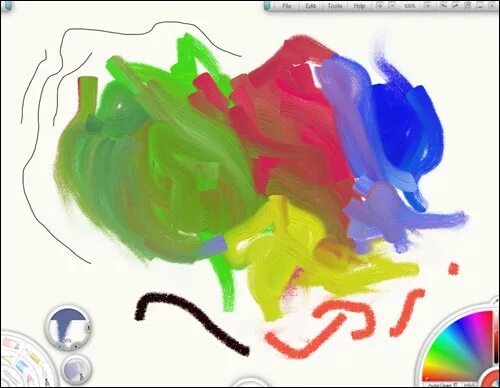Click the zoom-out minus button in menu bar
This screenshot has width=500, height=388.
pyautogui.click(x=392, y=5)
